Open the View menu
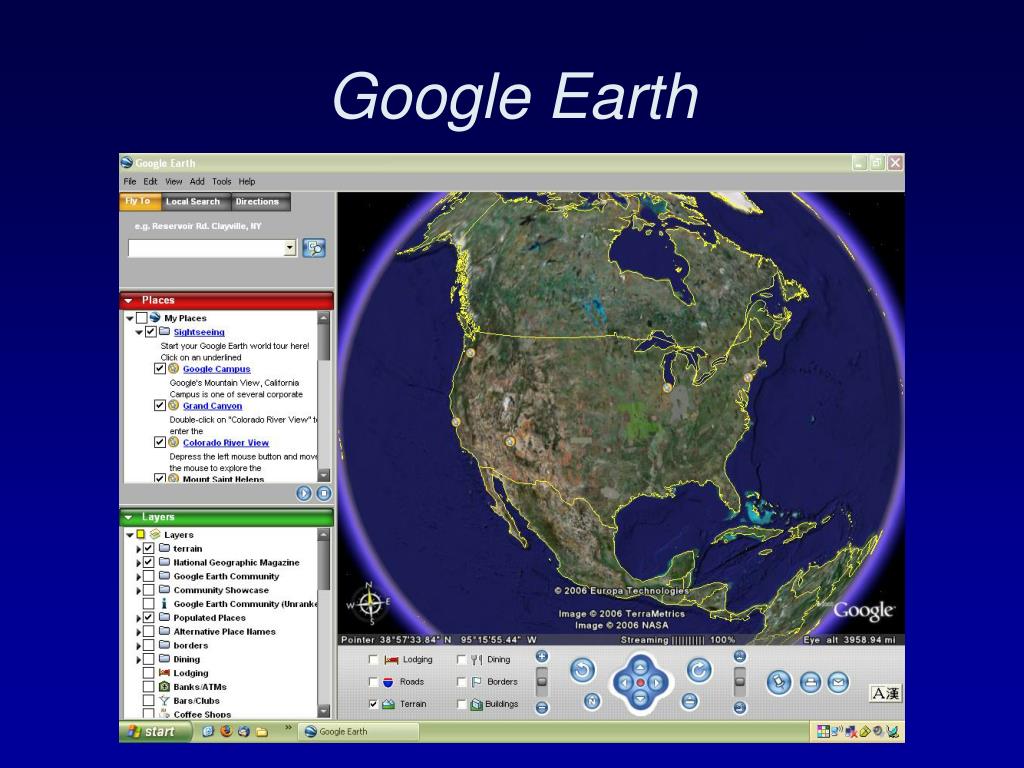The image size is (1024, 768). click(x=173, y=182)
